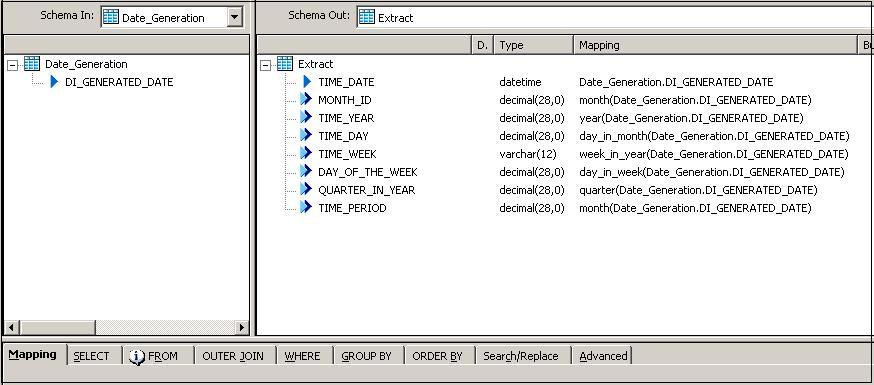
Task: Click mapping Date_Generation.DI_GENERATED_DATE for TIME_DATE
Action: 676,82
